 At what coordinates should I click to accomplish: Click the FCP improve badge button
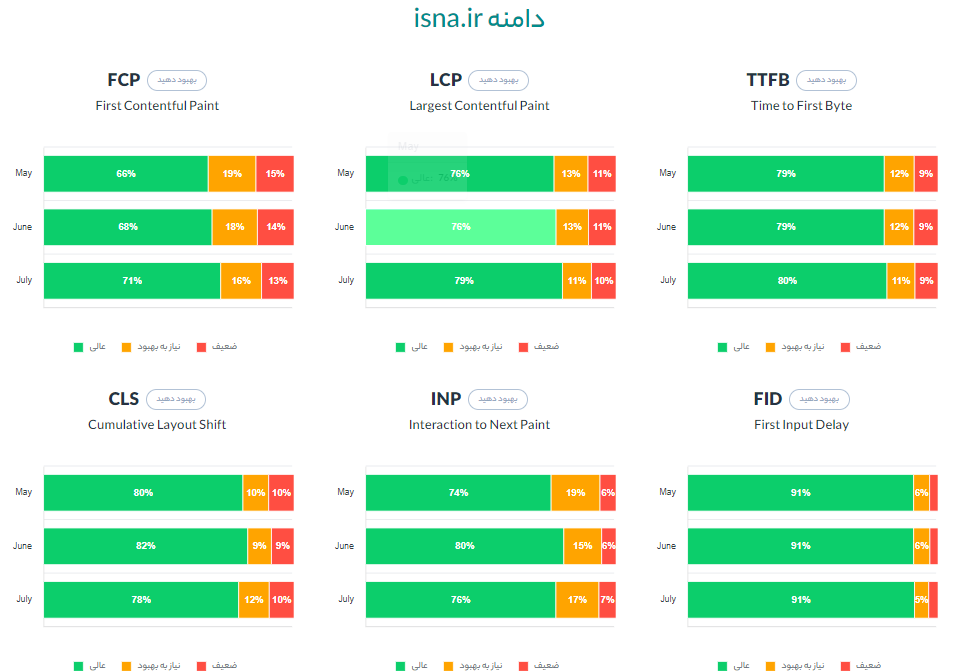tap(177, 80)
